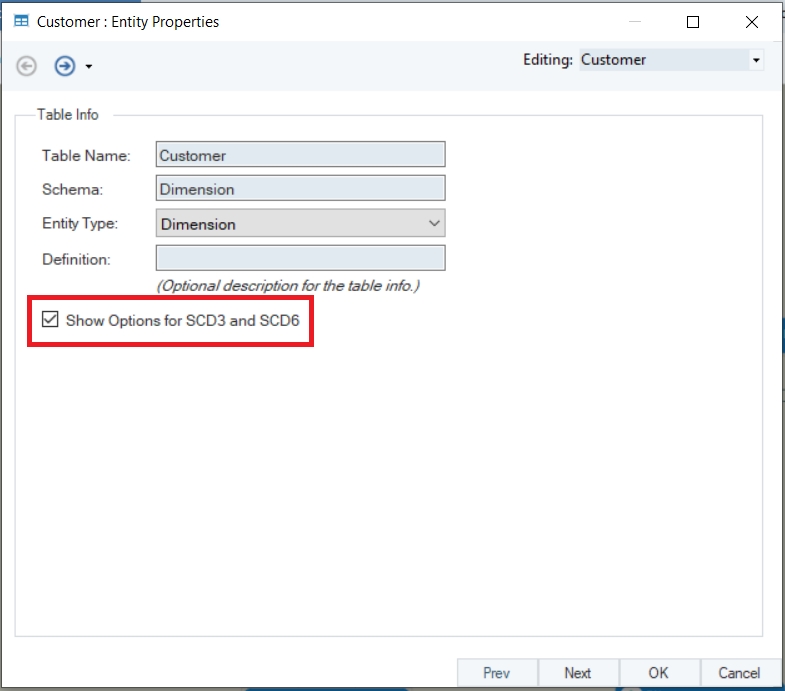Click the 'Customer : Entity Properties' title text

(x=128, y=21)
